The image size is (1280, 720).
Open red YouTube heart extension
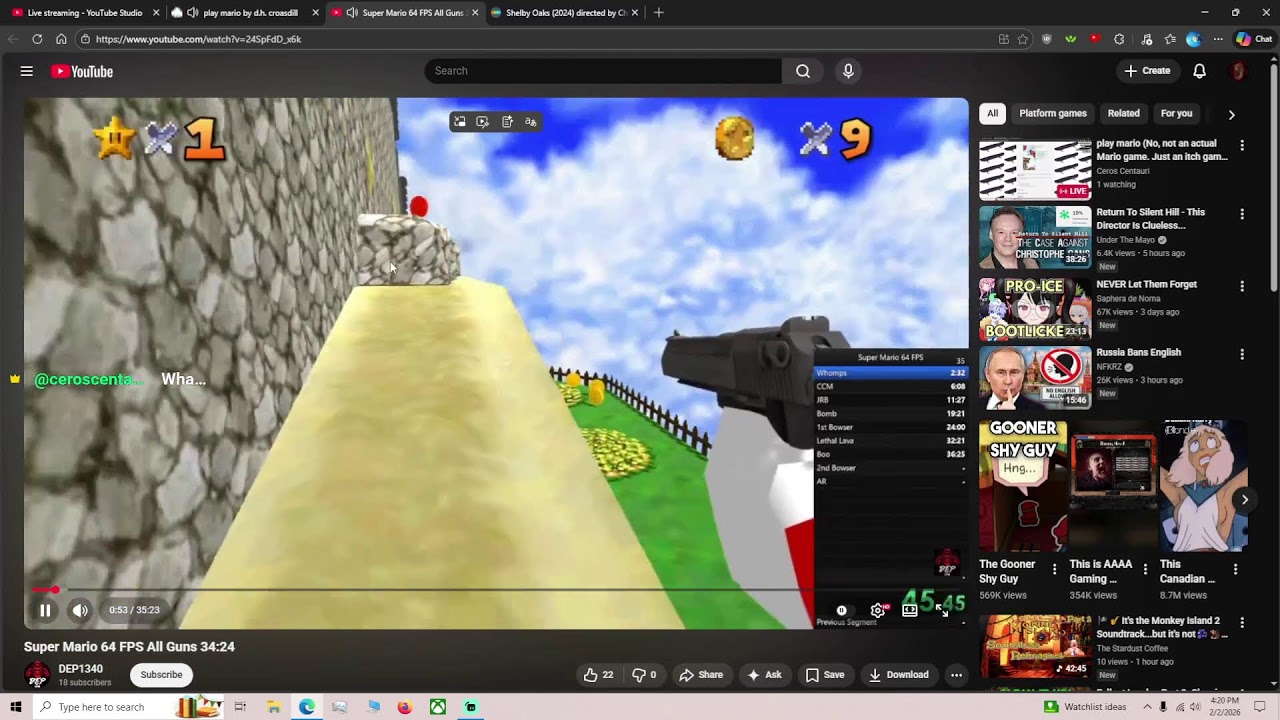tap(1095, 39)
